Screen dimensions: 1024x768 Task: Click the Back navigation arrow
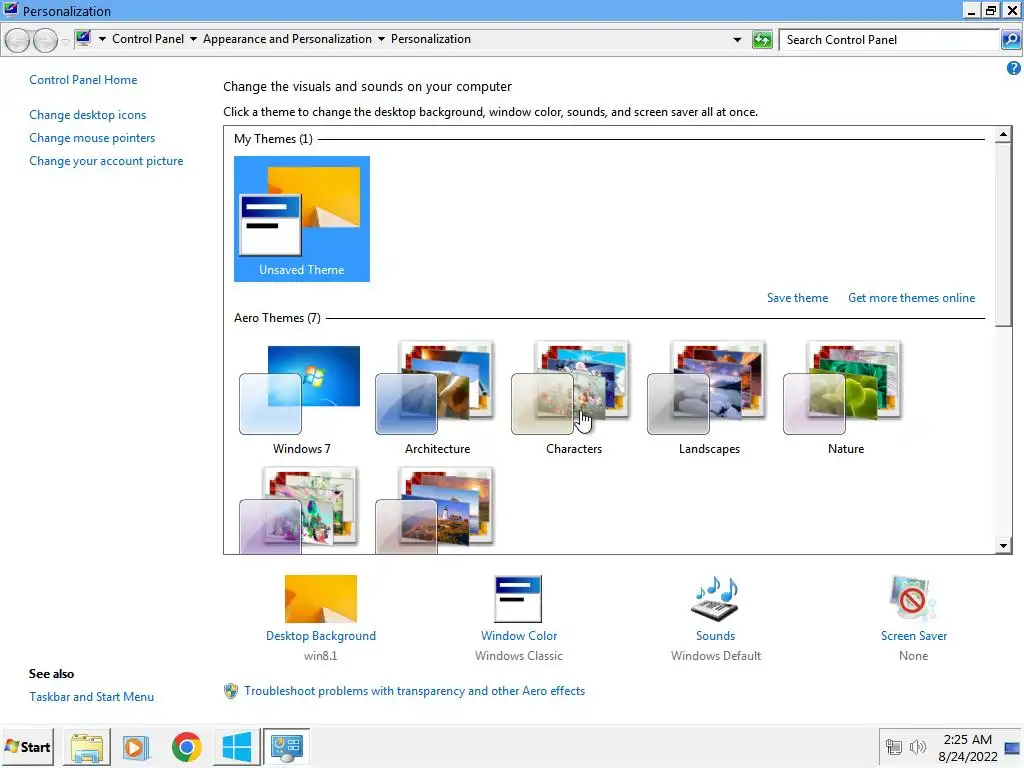pyautogui.click(x=18, y=40)
